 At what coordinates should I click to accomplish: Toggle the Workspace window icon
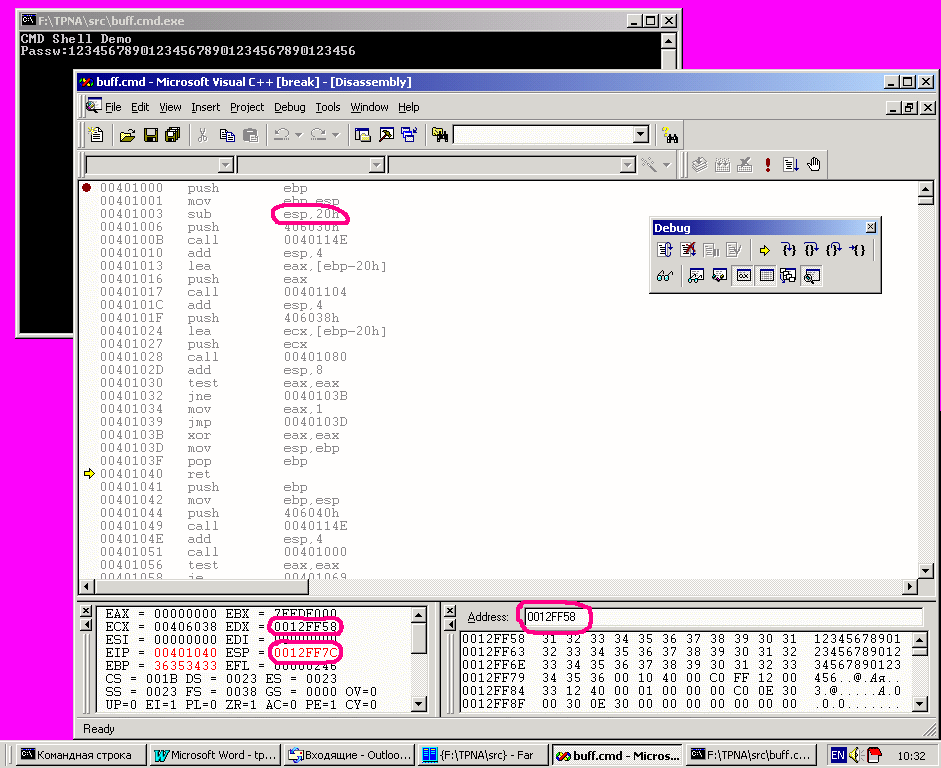[x=362, y=135]
